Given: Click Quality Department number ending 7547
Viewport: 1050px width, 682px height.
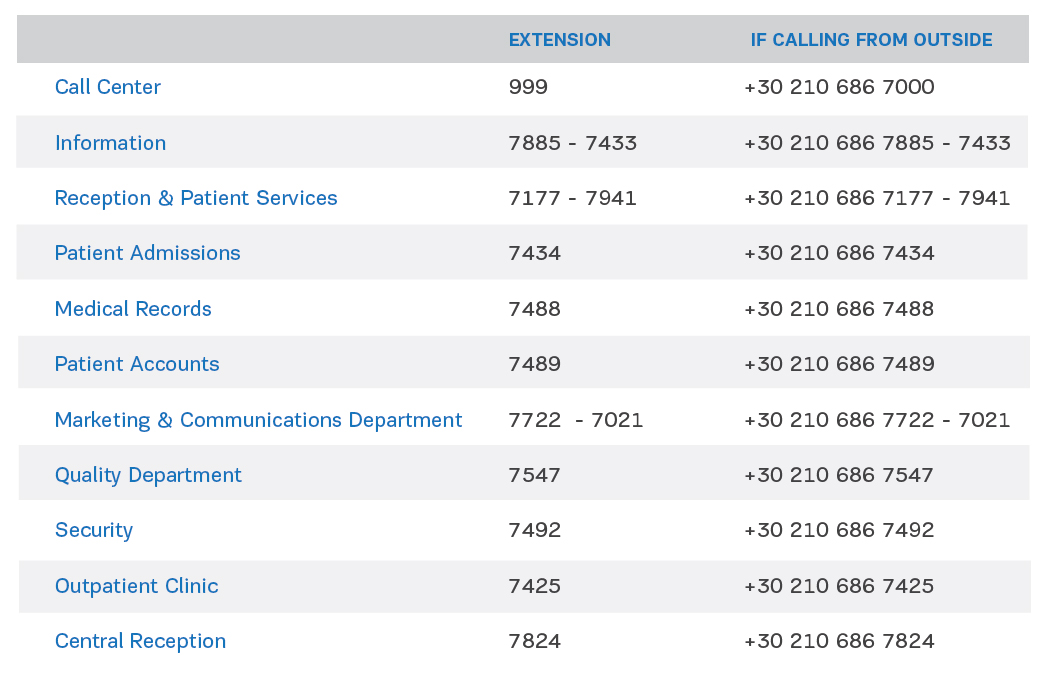Looking at the screenshot, I should tap(839, 475).
